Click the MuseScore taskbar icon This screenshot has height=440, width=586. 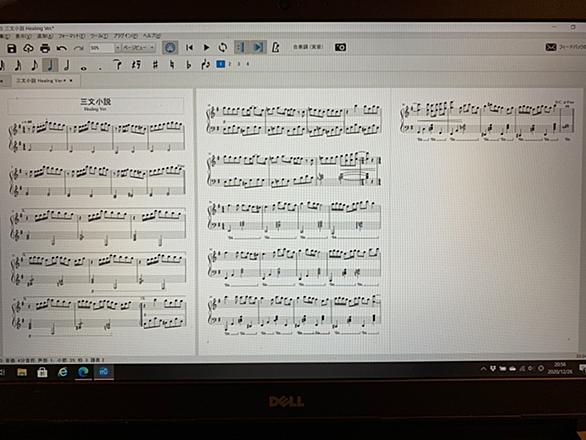coord(104,372)
